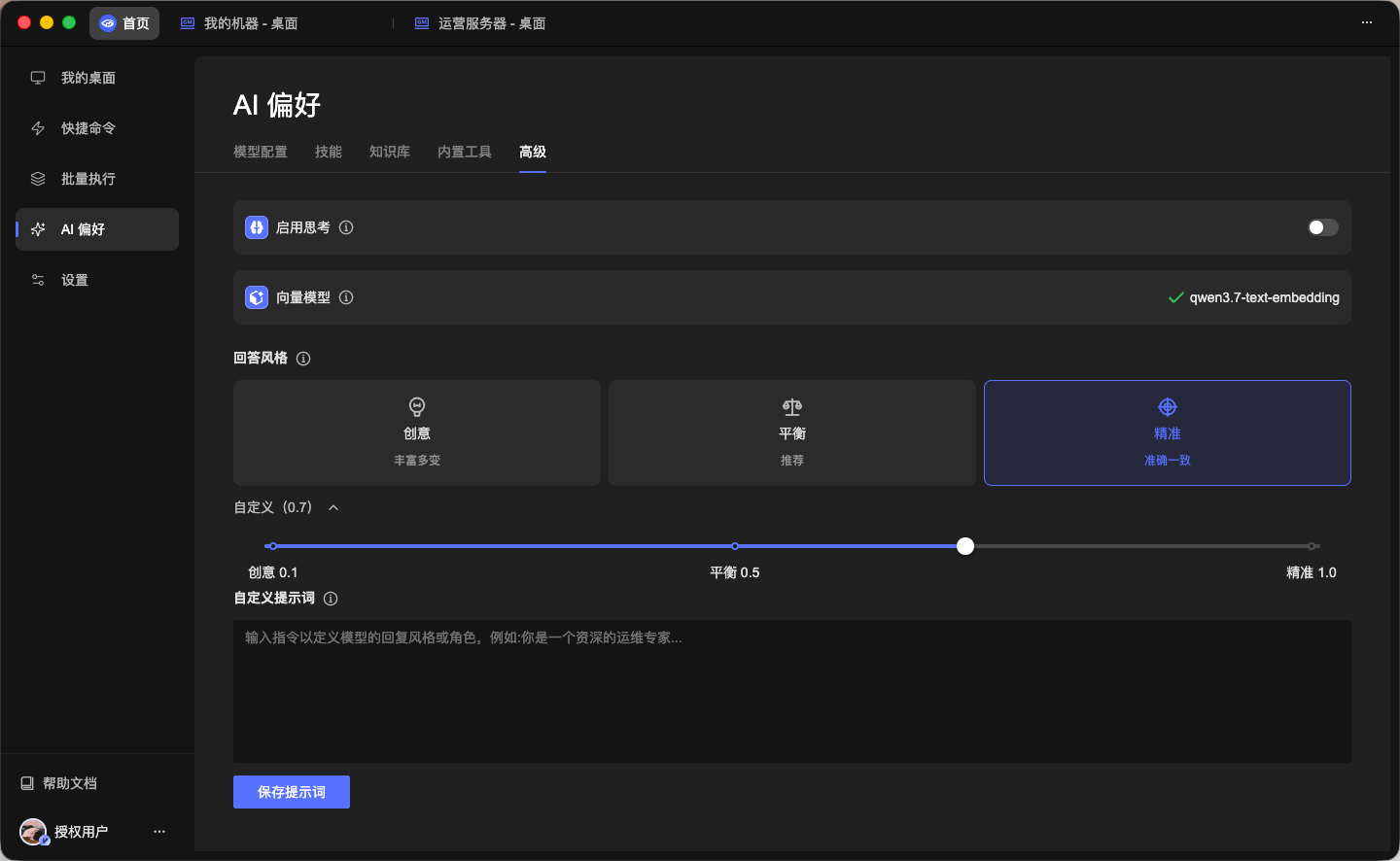
Task: Go to 批量执行 in the sidebar
Action: click(x=97, y=179)
